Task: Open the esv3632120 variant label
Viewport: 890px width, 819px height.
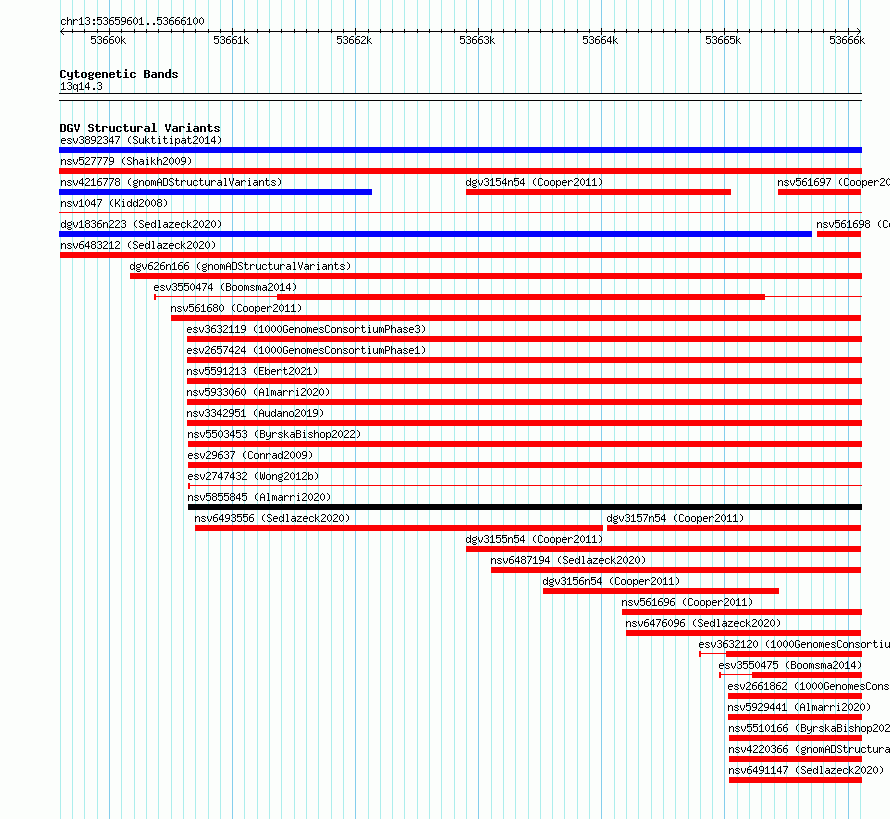Action: [x=794, y=644]
